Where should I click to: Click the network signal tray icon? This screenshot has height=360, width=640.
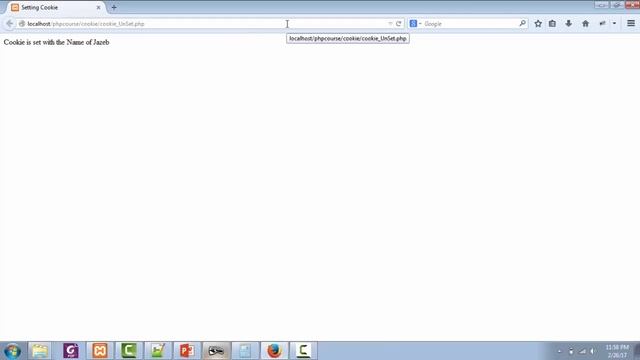tap(582, 351)
